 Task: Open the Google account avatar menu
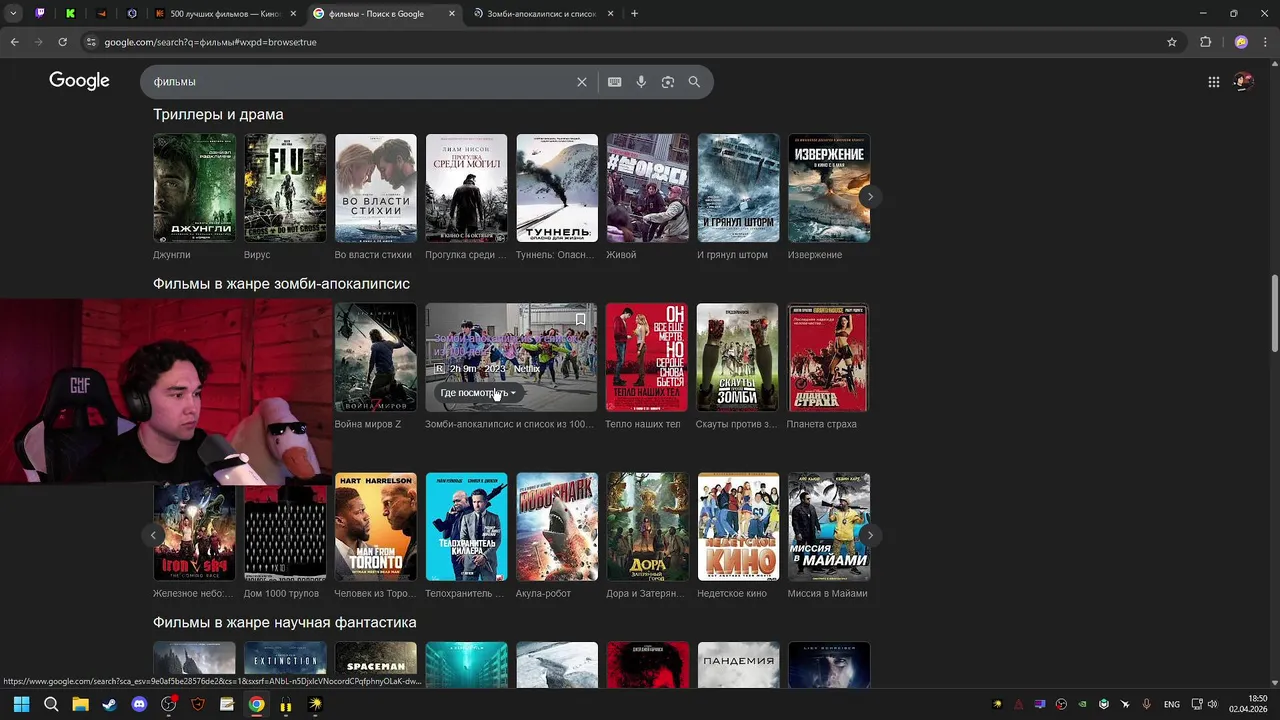(1243, 82)
